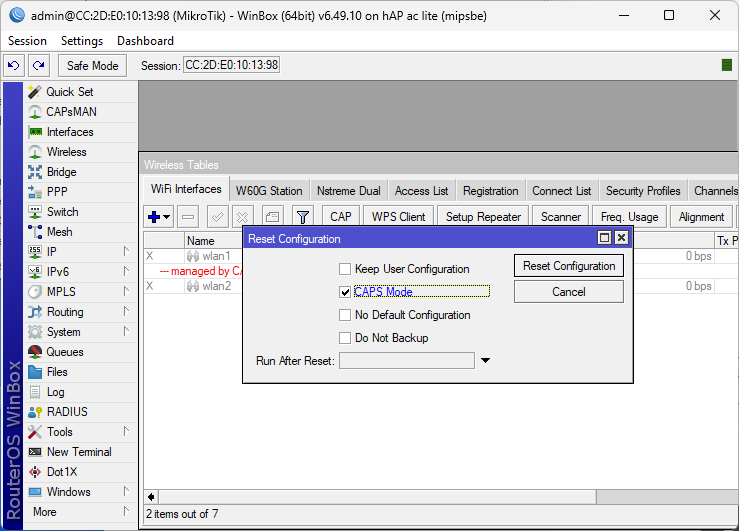Switch to the W60G Station tab
Screen dimensions: 739x531
[269, 191]
